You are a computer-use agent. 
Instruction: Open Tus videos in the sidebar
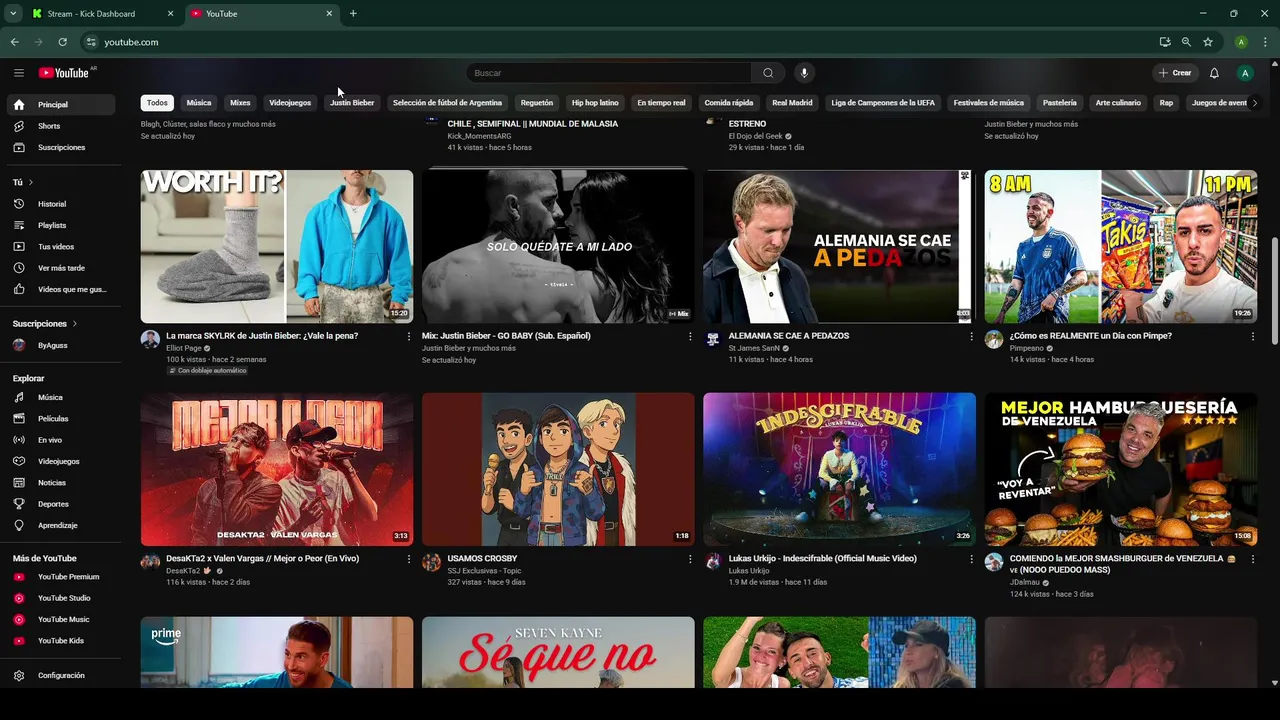tap(60, 246)
